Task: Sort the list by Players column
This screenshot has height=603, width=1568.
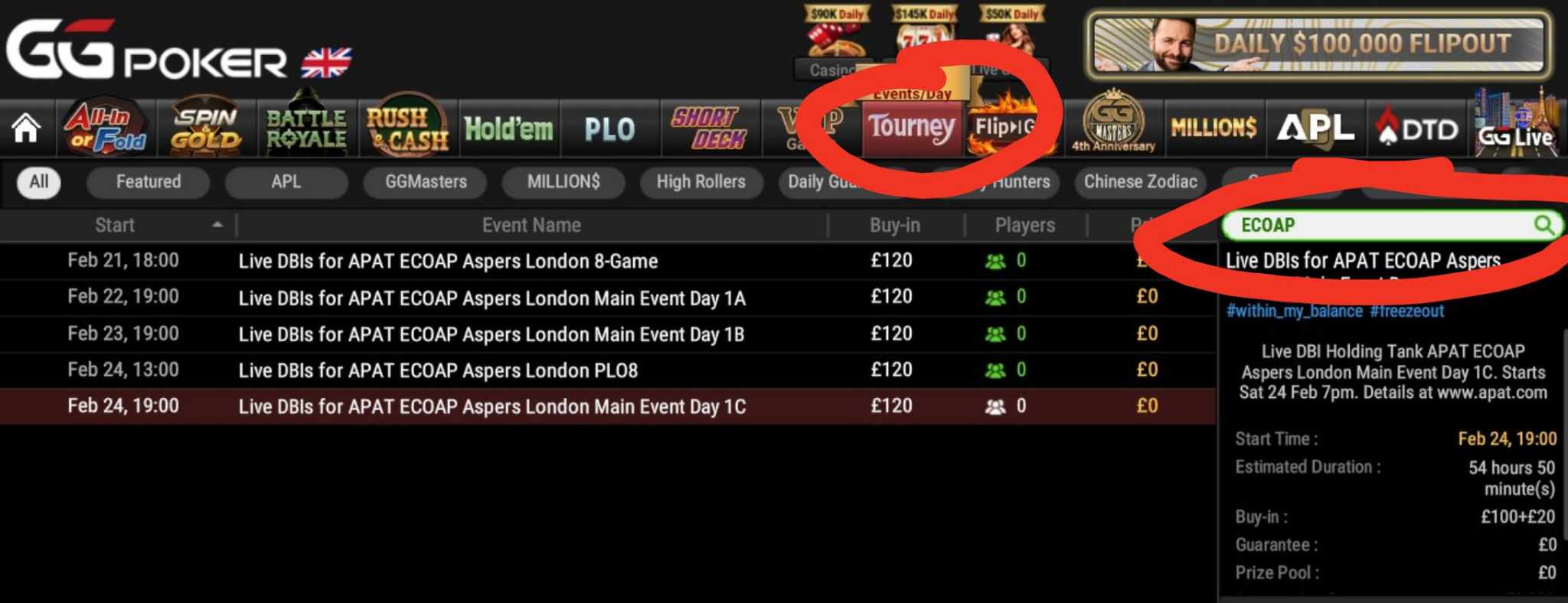Action: pos(1024,225)
